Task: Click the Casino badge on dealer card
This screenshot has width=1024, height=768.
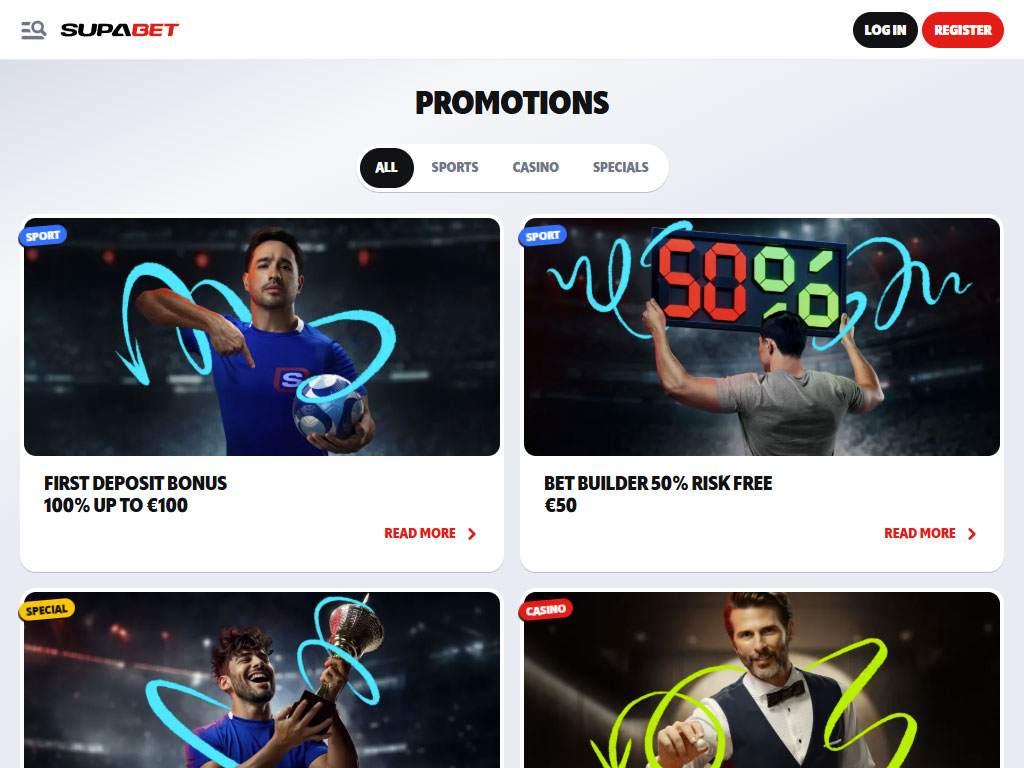Action: (x=546, y=610)
